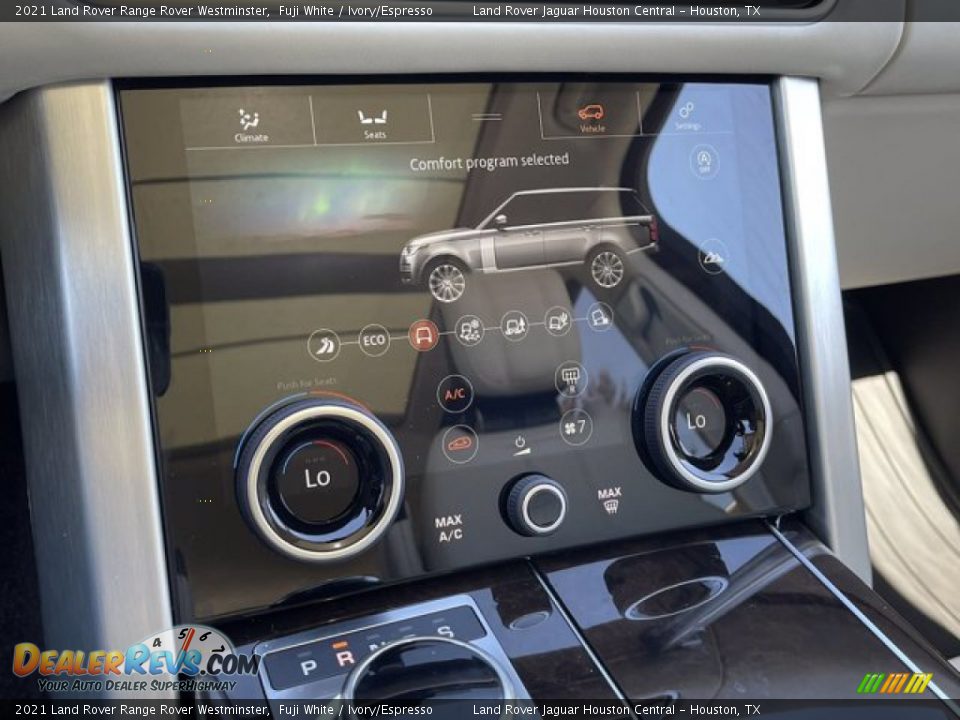The image size is (960, 720).
Task: Select Mud and Ruts terrain mode
Action: [514, 326]
